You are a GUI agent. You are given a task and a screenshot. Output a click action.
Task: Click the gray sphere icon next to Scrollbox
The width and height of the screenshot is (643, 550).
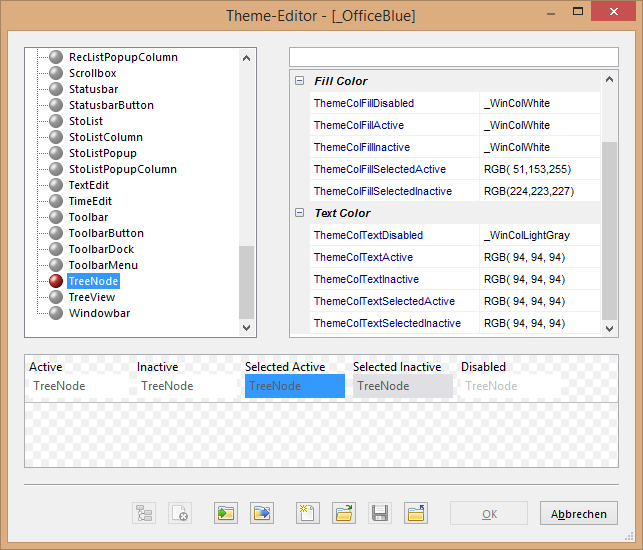coord(56,73)
